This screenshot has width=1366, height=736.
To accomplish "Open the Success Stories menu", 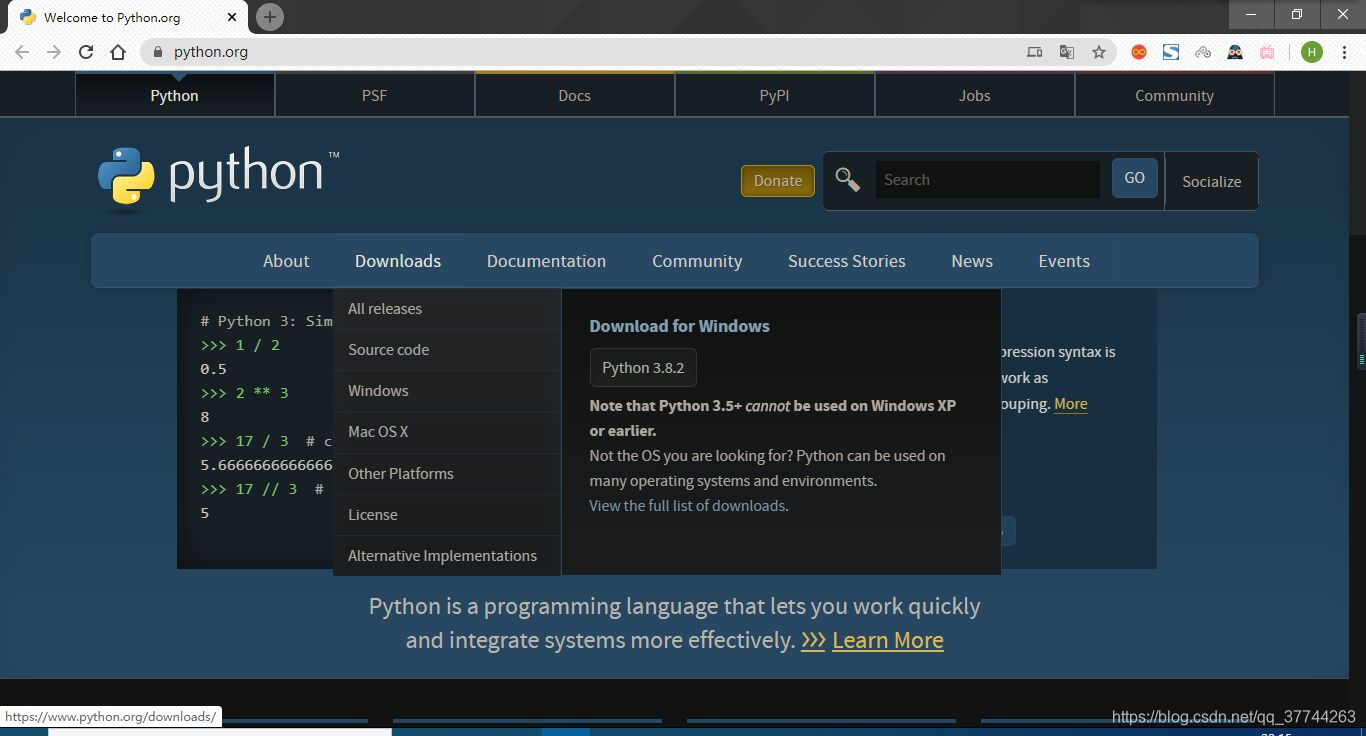I will (x=847, y=261).
